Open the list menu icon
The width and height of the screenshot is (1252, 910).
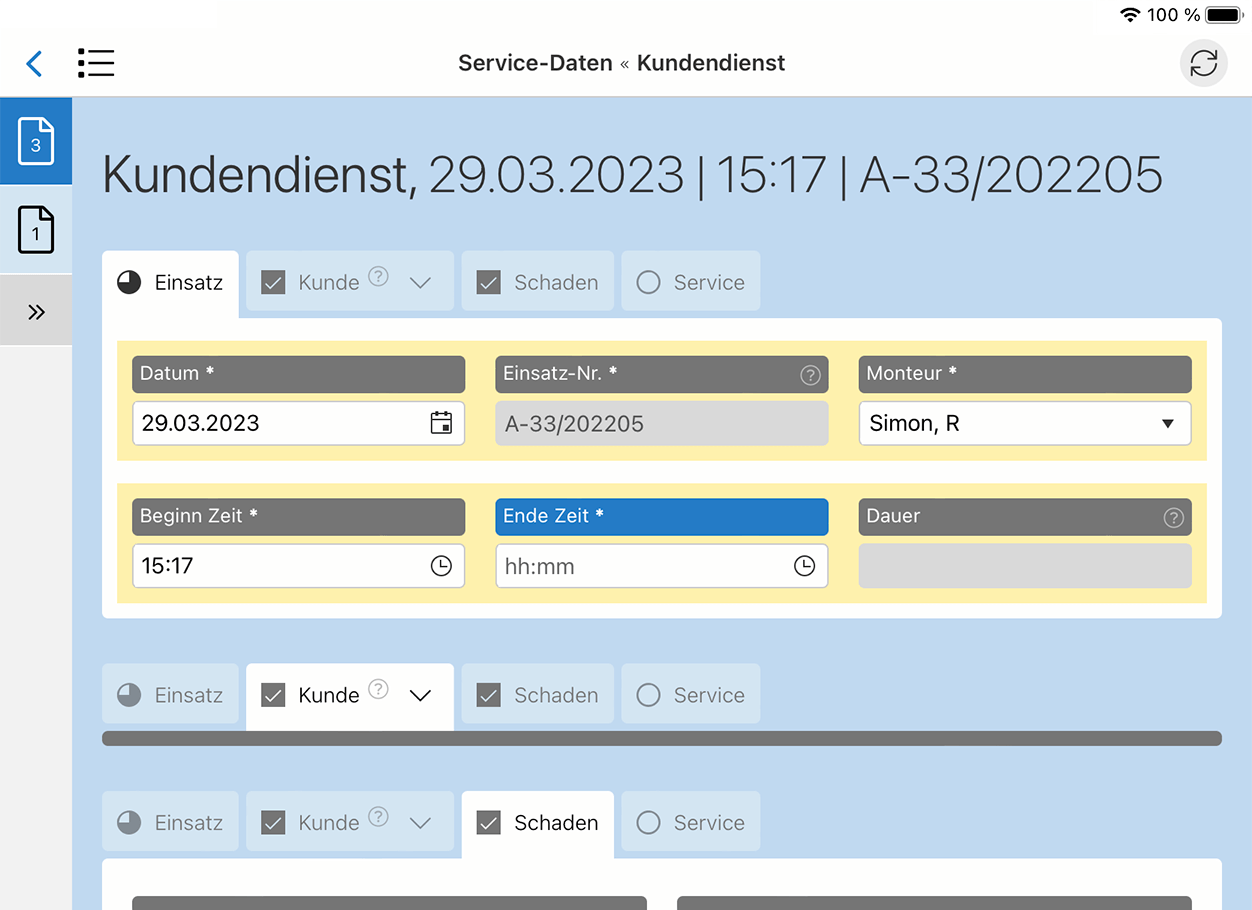(96, 63)
